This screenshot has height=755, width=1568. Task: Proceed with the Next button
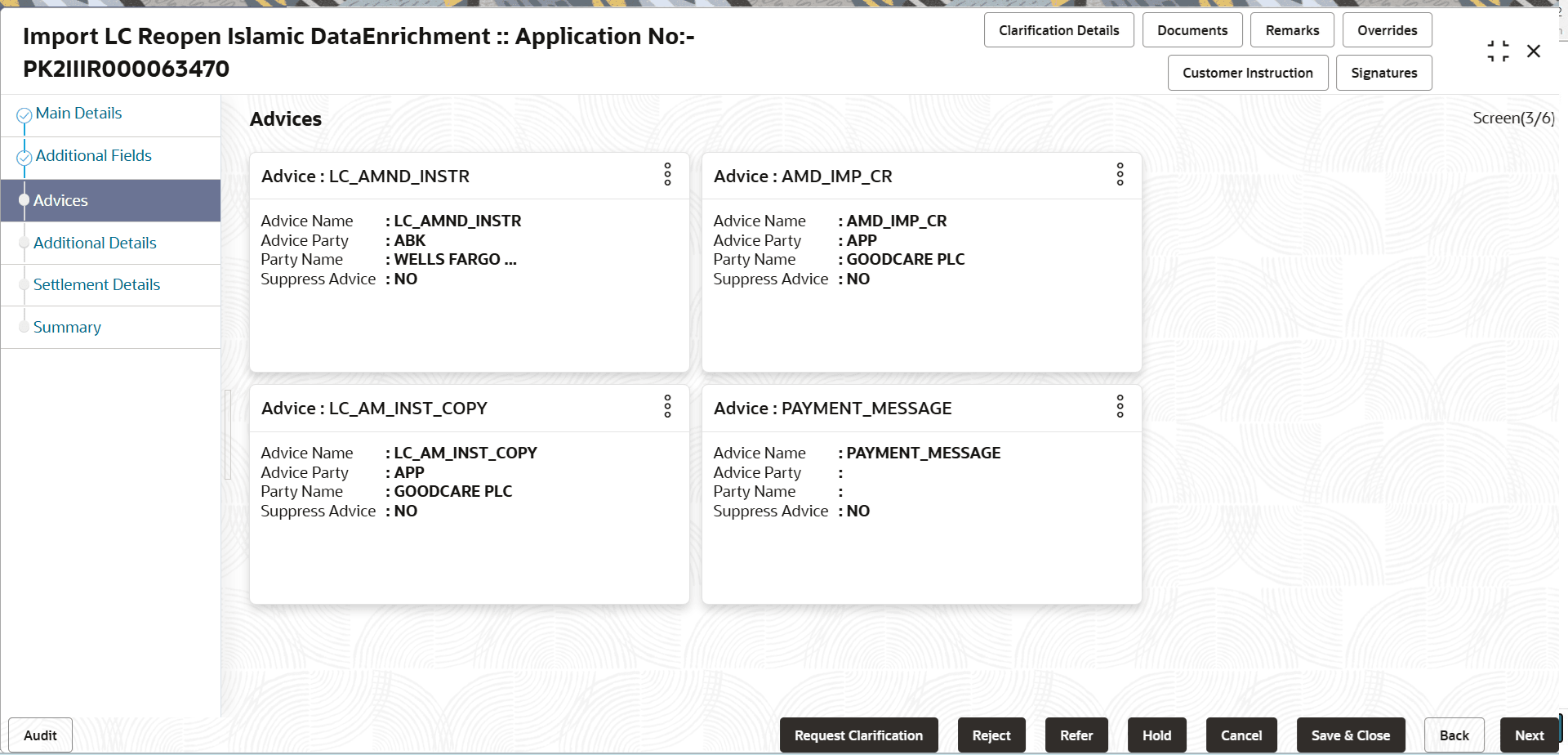coord(1529,735)
